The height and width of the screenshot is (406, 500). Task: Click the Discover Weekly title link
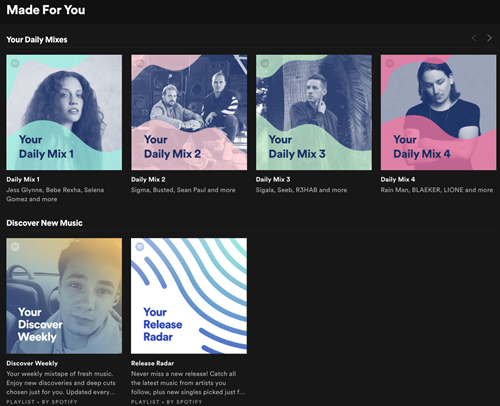tap(32, 363)
